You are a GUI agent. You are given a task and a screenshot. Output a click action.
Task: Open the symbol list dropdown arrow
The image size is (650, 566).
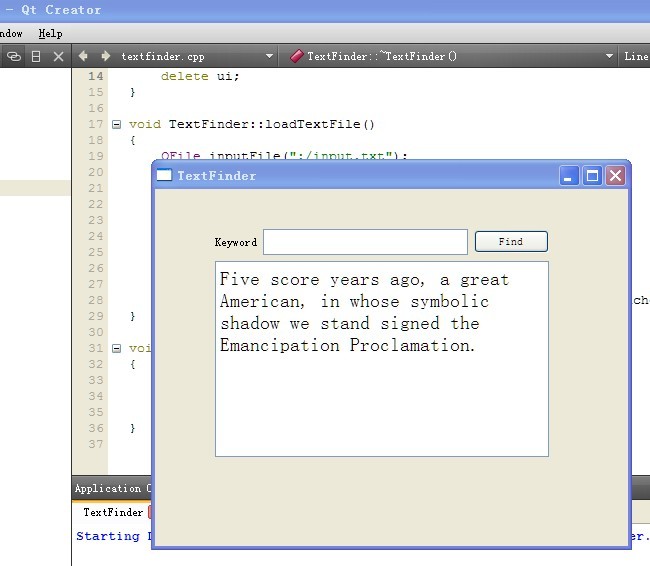(610, 57)
